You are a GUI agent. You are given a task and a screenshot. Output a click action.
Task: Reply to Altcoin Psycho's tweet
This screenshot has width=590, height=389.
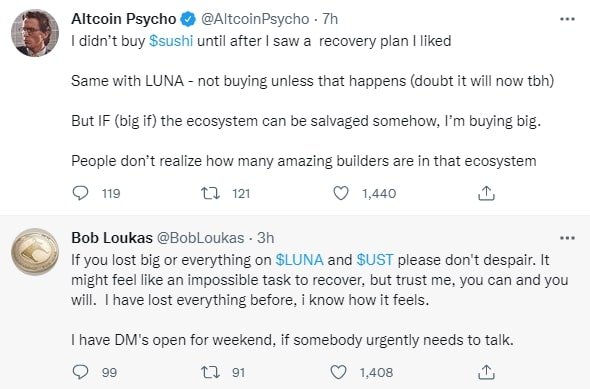(x=80, y=193)
